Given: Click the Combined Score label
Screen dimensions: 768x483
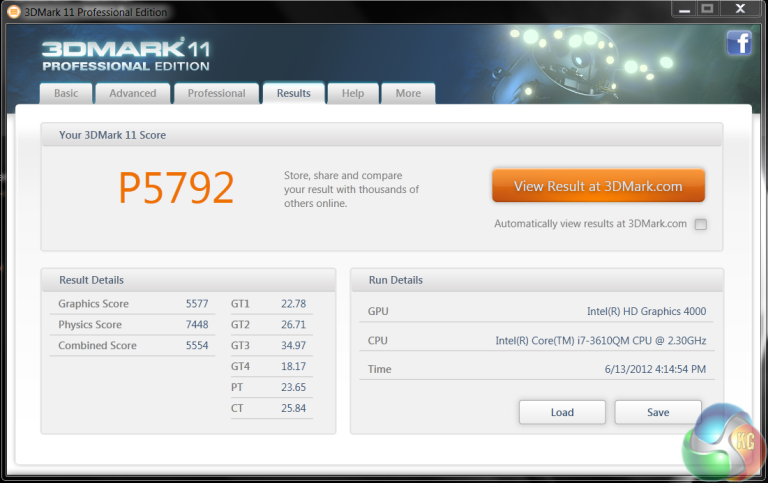Looking at the screenshot, I should pyautogui.click(x=97, y=345).
